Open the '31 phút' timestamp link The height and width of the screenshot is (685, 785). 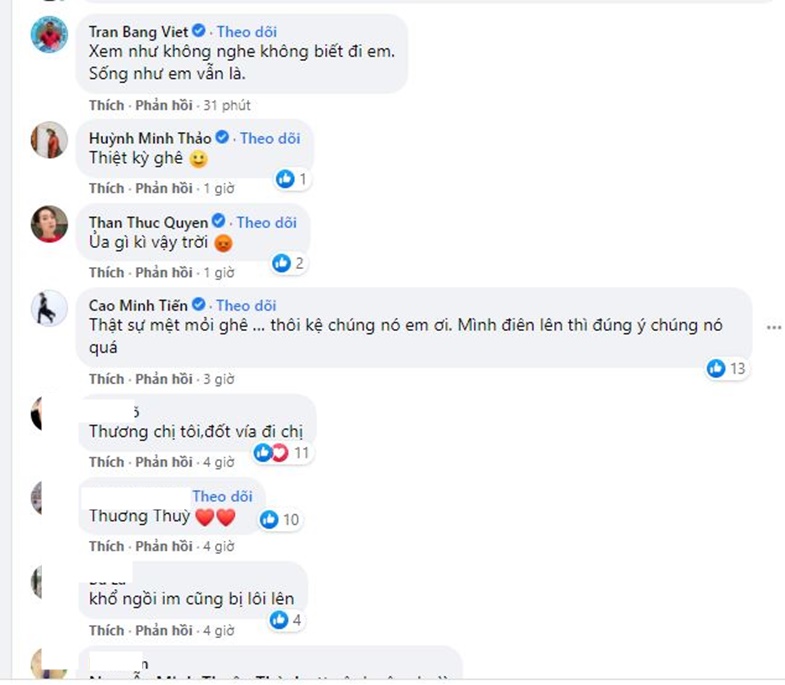coord(226,105)
